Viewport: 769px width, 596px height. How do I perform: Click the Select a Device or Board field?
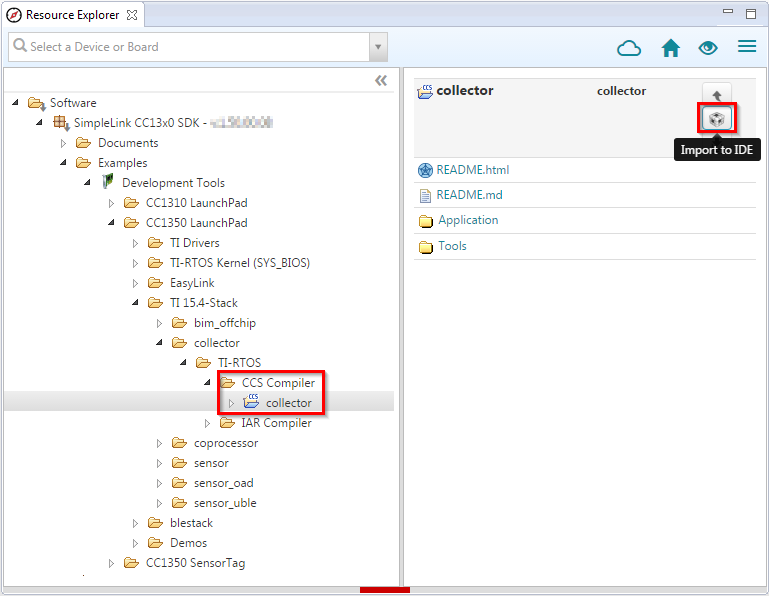[190, 47]
